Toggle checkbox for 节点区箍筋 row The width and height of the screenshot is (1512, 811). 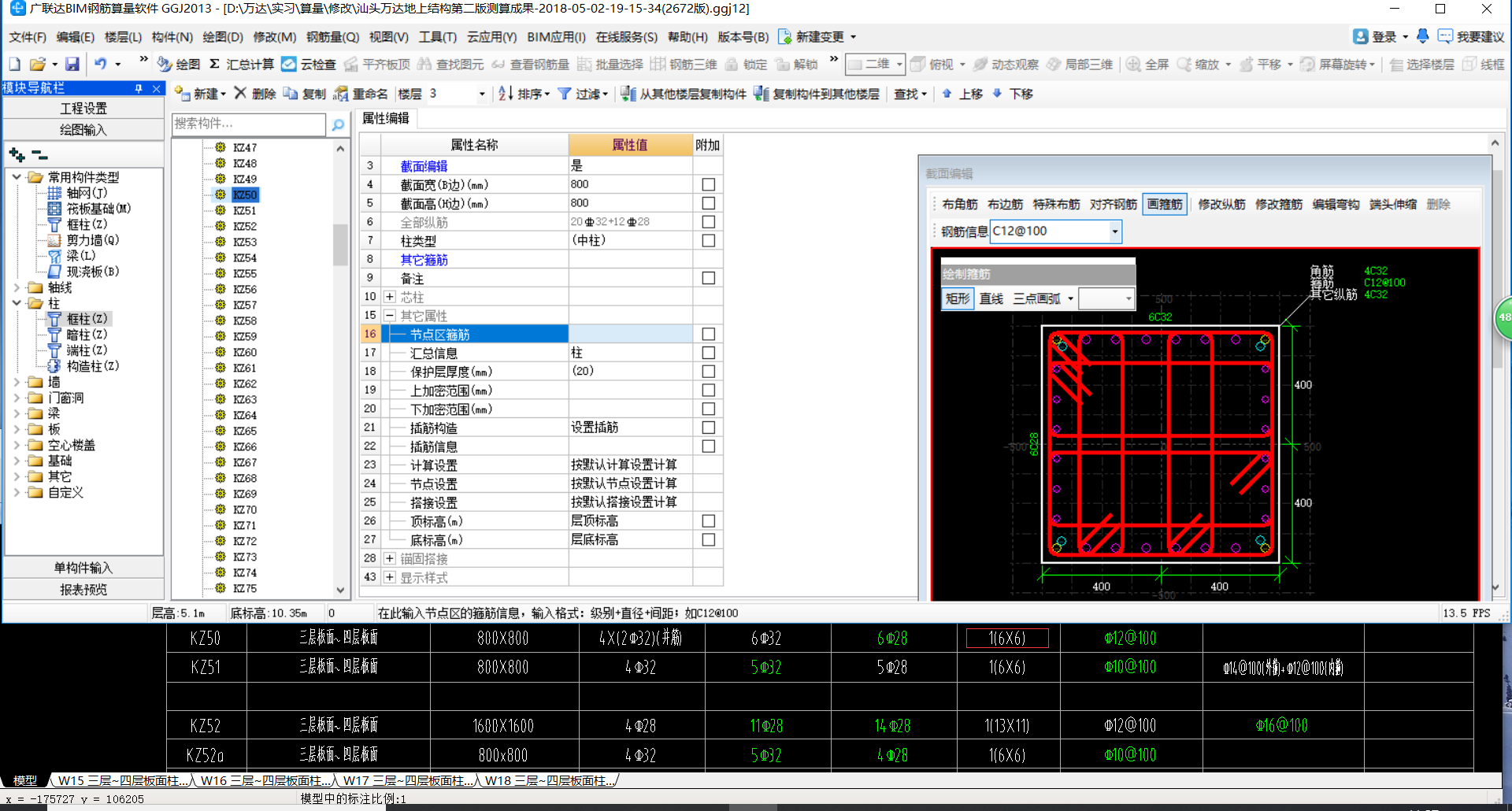click(x=708, y=334)
